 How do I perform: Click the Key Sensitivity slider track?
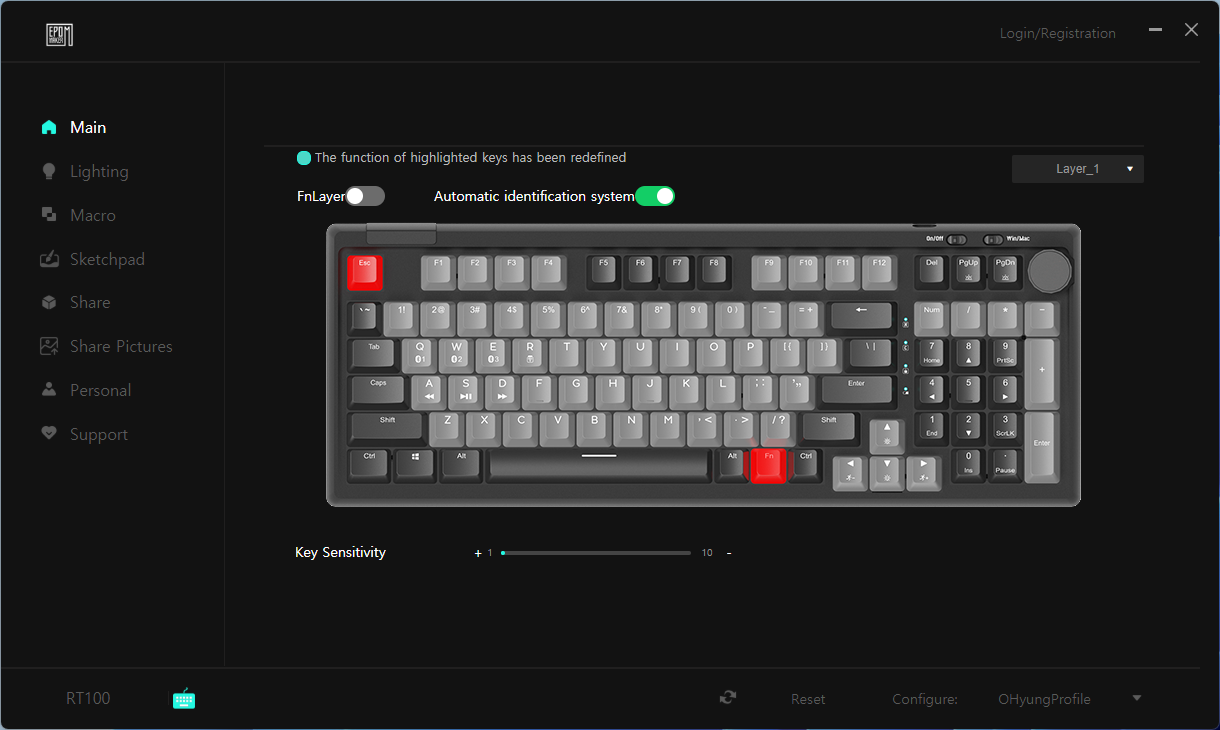tap(596, 552)
